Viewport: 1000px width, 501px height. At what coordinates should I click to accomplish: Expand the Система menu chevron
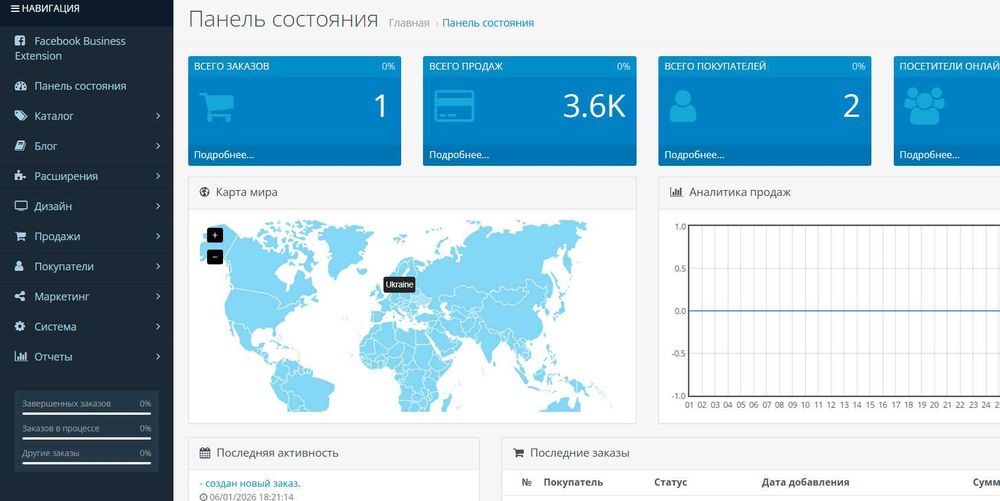[x=158, y=326]
